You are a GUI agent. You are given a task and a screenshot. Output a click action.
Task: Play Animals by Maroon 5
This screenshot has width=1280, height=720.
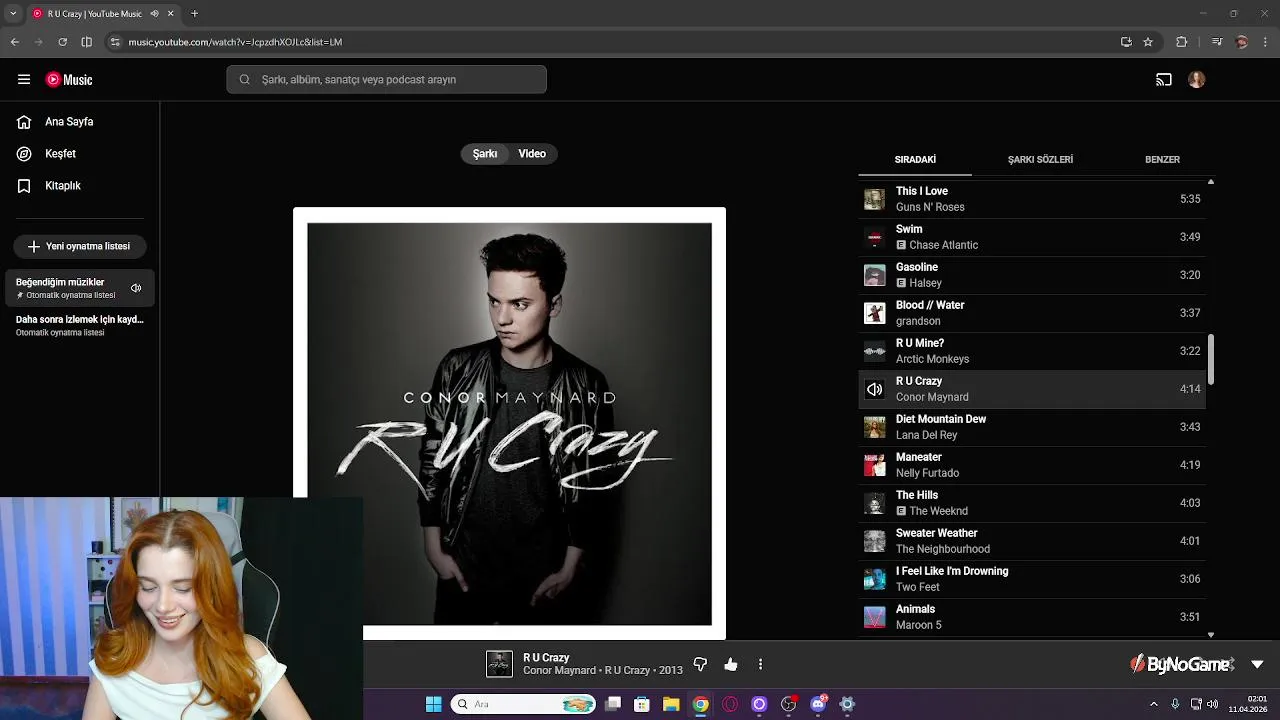click(1032, 617)
